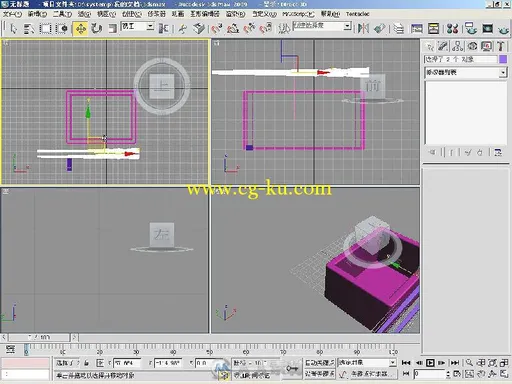Activate the Select and Scale tool
Viewport: 512px width, 384px height.
(113, 29)
